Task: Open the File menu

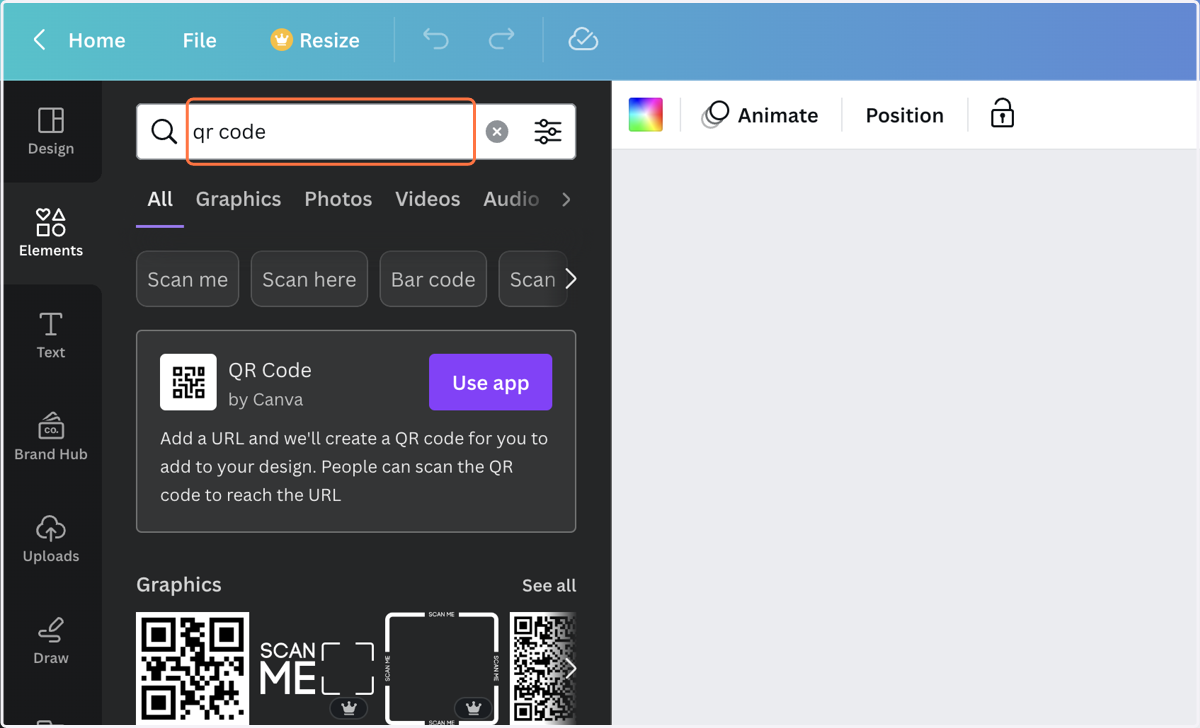Action: point(199,40)
